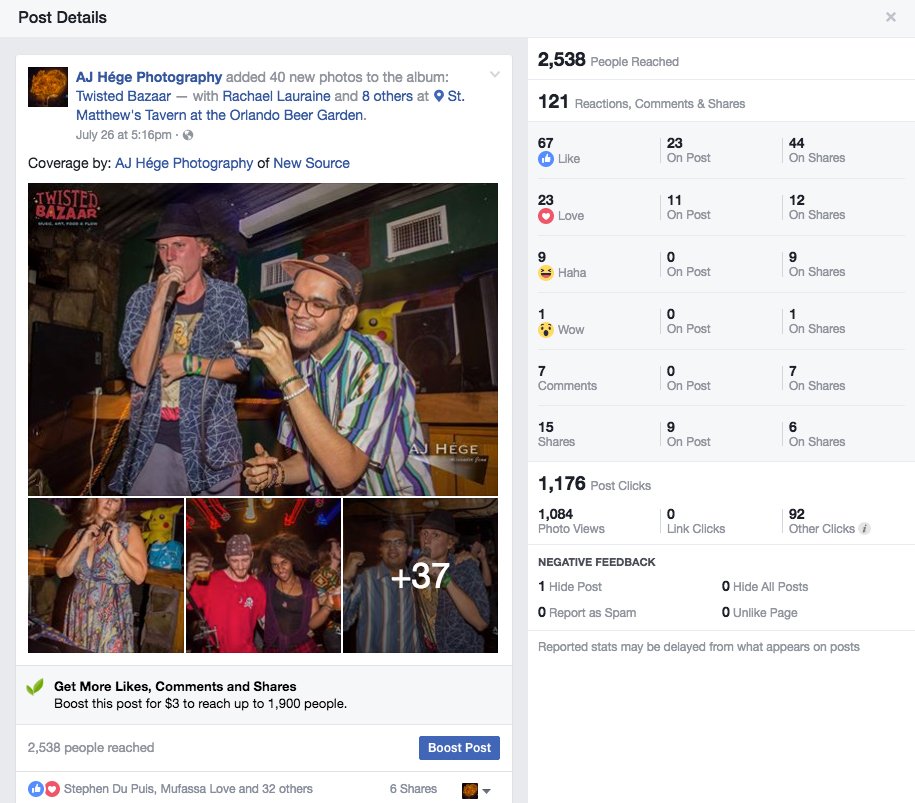
Task: Show the 8 others tagged
Action: click(387, 96)
